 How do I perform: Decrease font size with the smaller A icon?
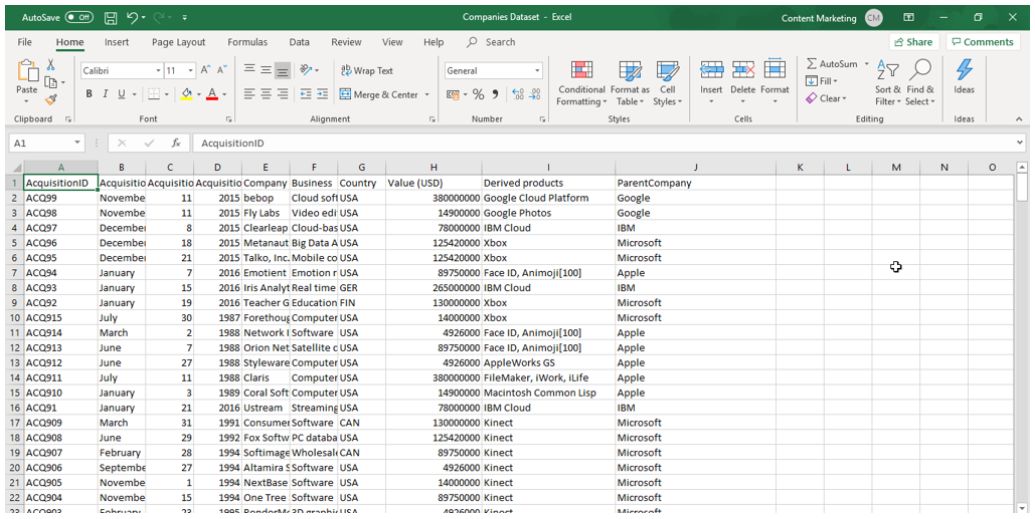point(222,70)
